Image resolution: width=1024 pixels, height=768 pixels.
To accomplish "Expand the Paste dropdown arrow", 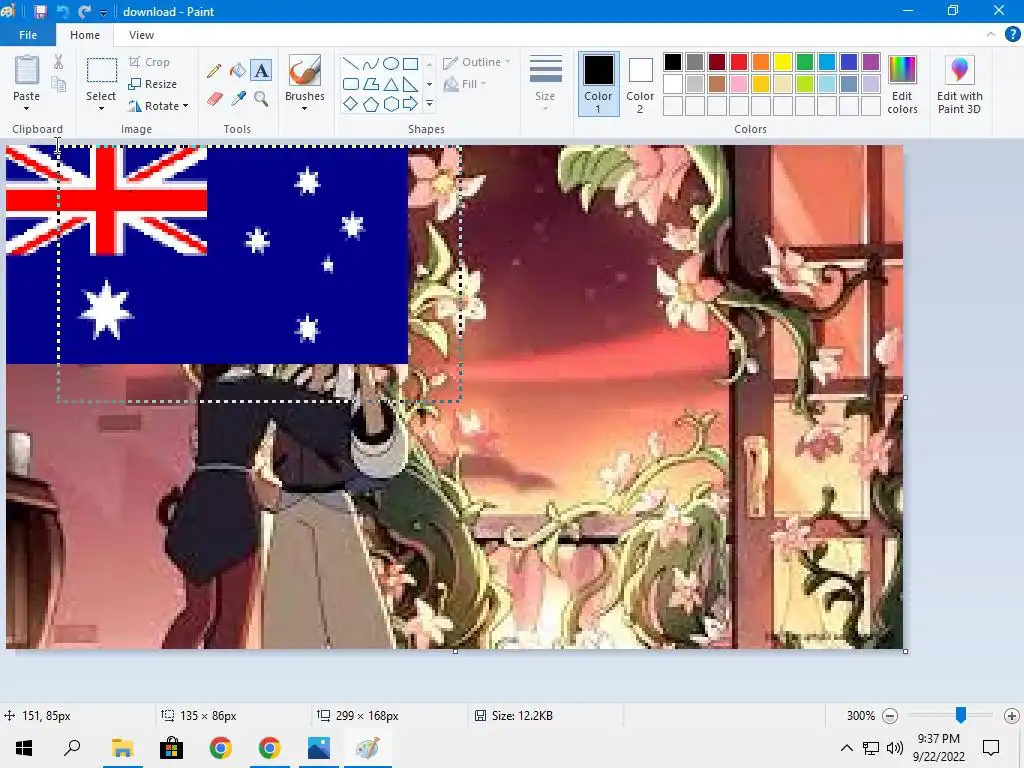I will [x=27, y=108].
